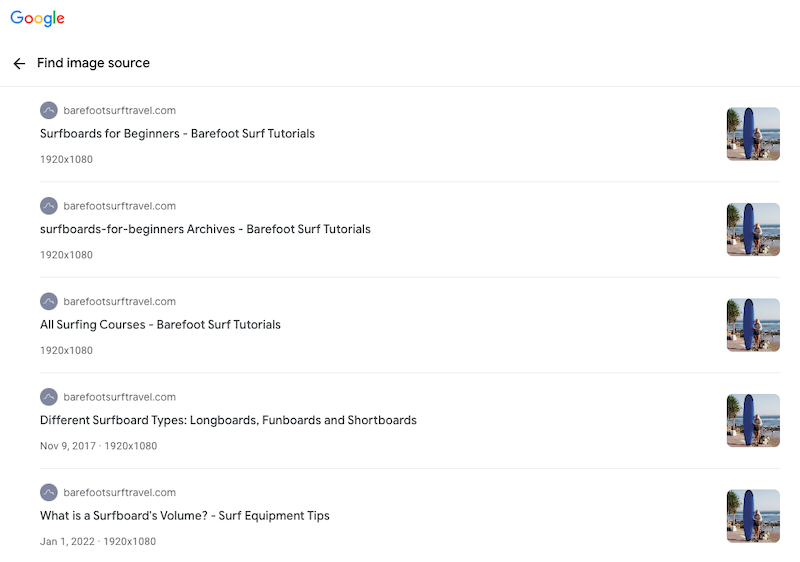Viewport: 800px width, 562px height.
Task: Open Different Surfboard Types: Longboards, Funboards article
Action: 228,420
